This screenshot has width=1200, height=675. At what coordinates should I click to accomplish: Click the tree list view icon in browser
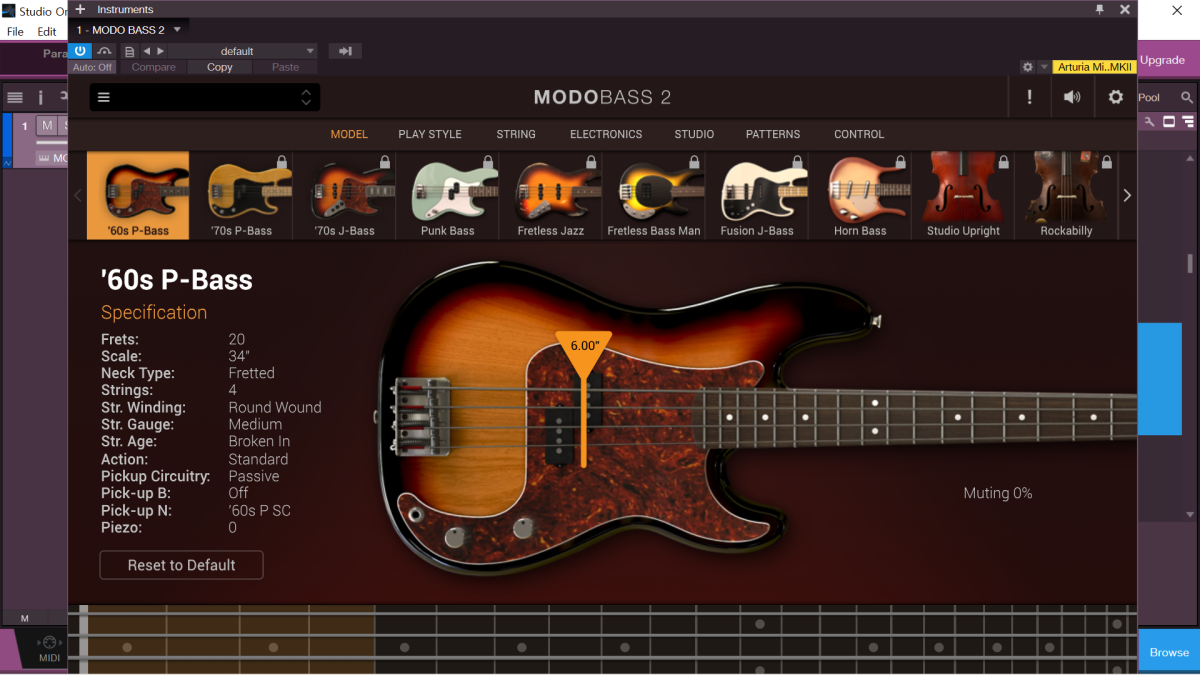point(1188,122)
